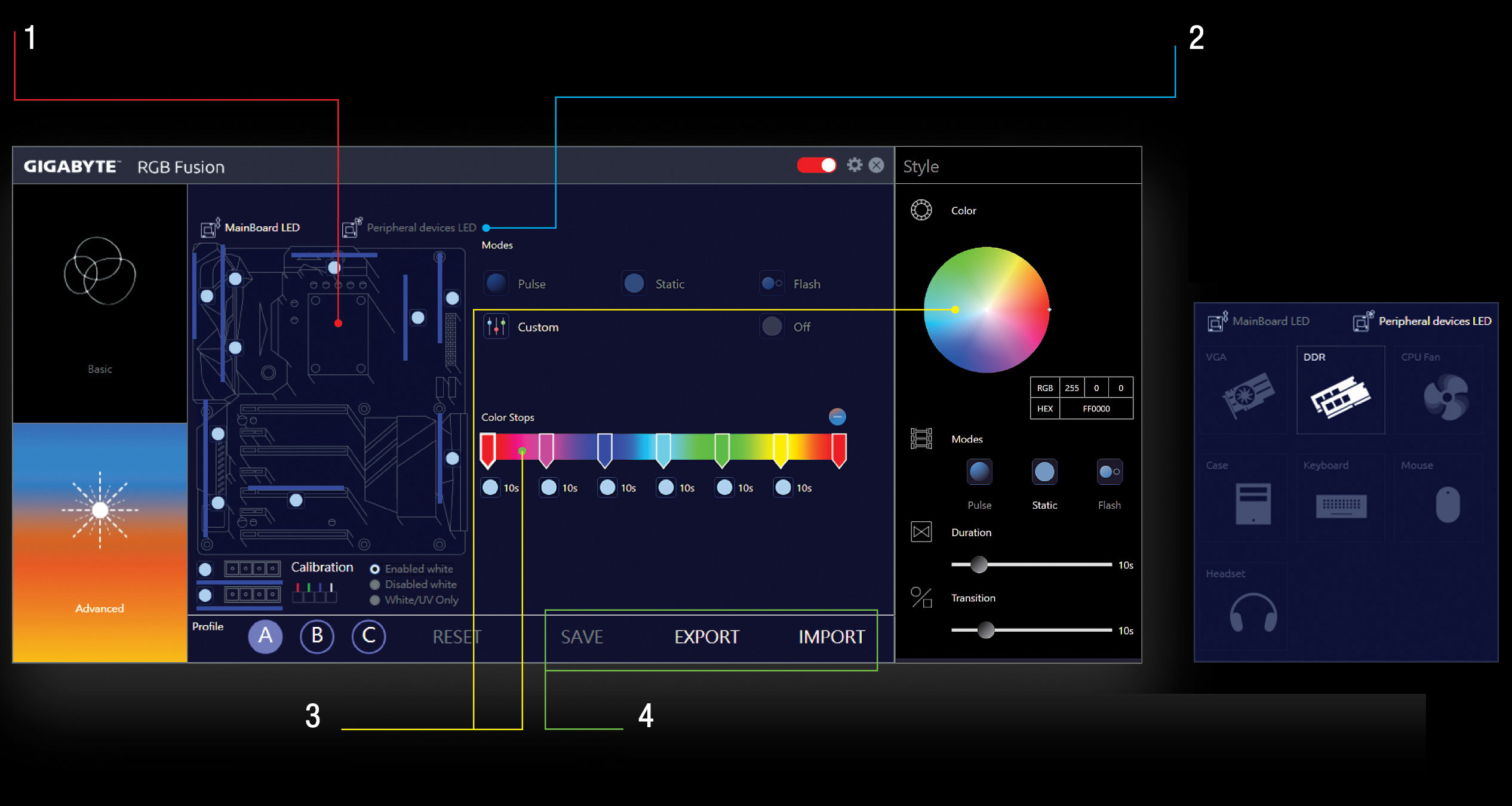Choose profile B
This screenshot has width=1512, height=806.
(x=317, y=636)
